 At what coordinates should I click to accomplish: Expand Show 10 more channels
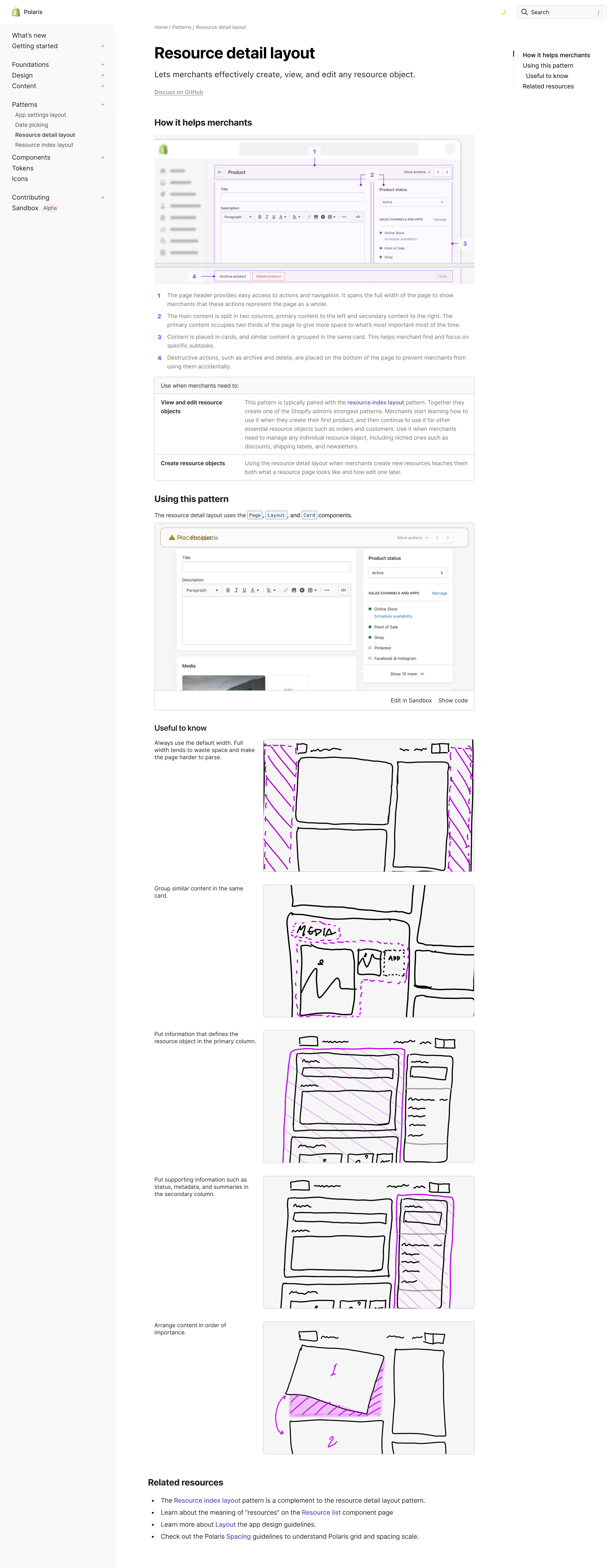coord(407,674)
